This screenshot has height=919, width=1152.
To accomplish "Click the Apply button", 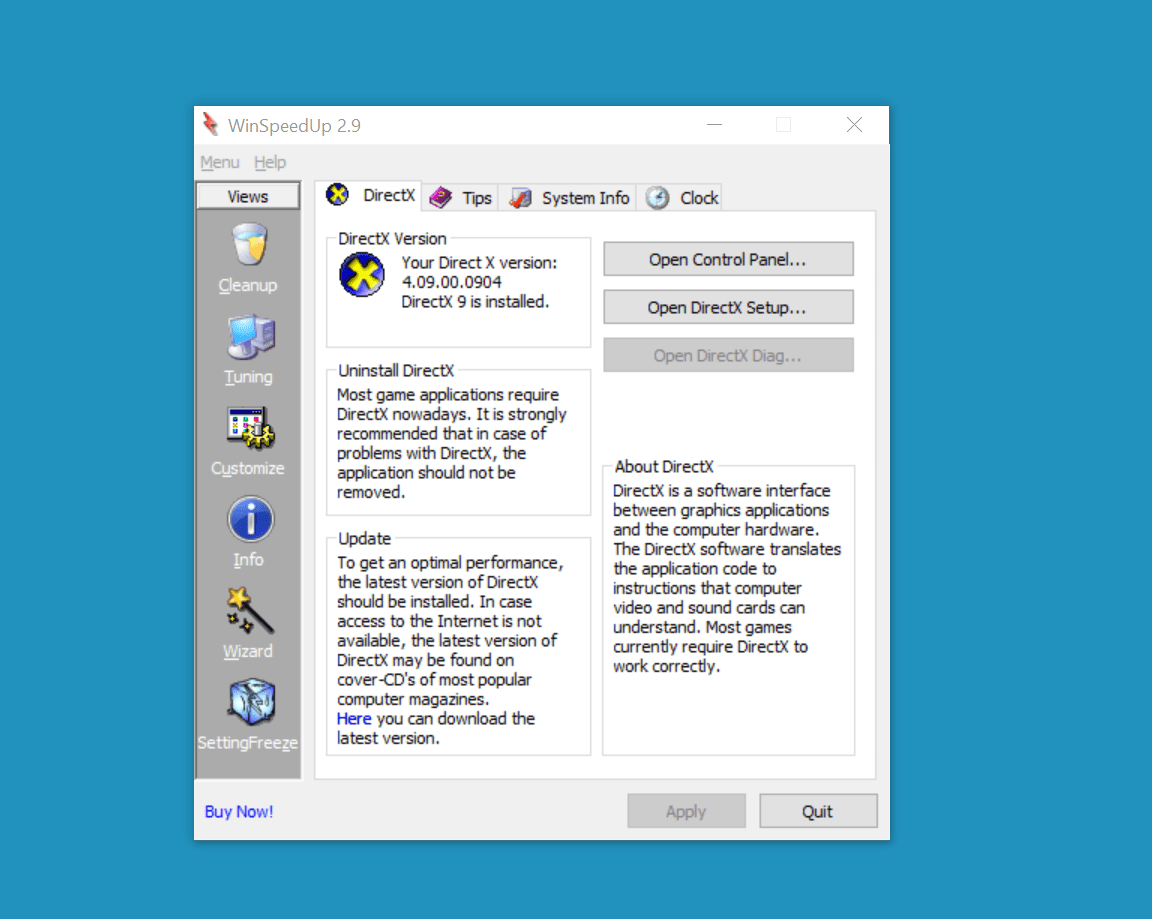I will (x=686, y=811).
